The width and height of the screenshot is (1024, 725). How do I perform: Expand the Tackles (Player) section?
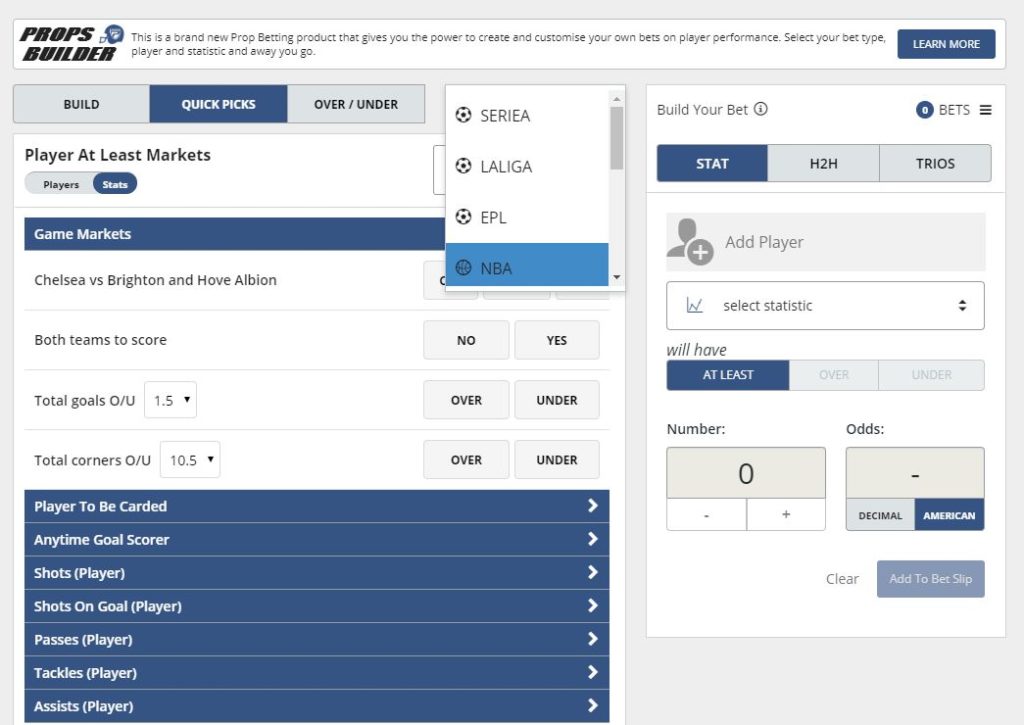pos(317,673)
